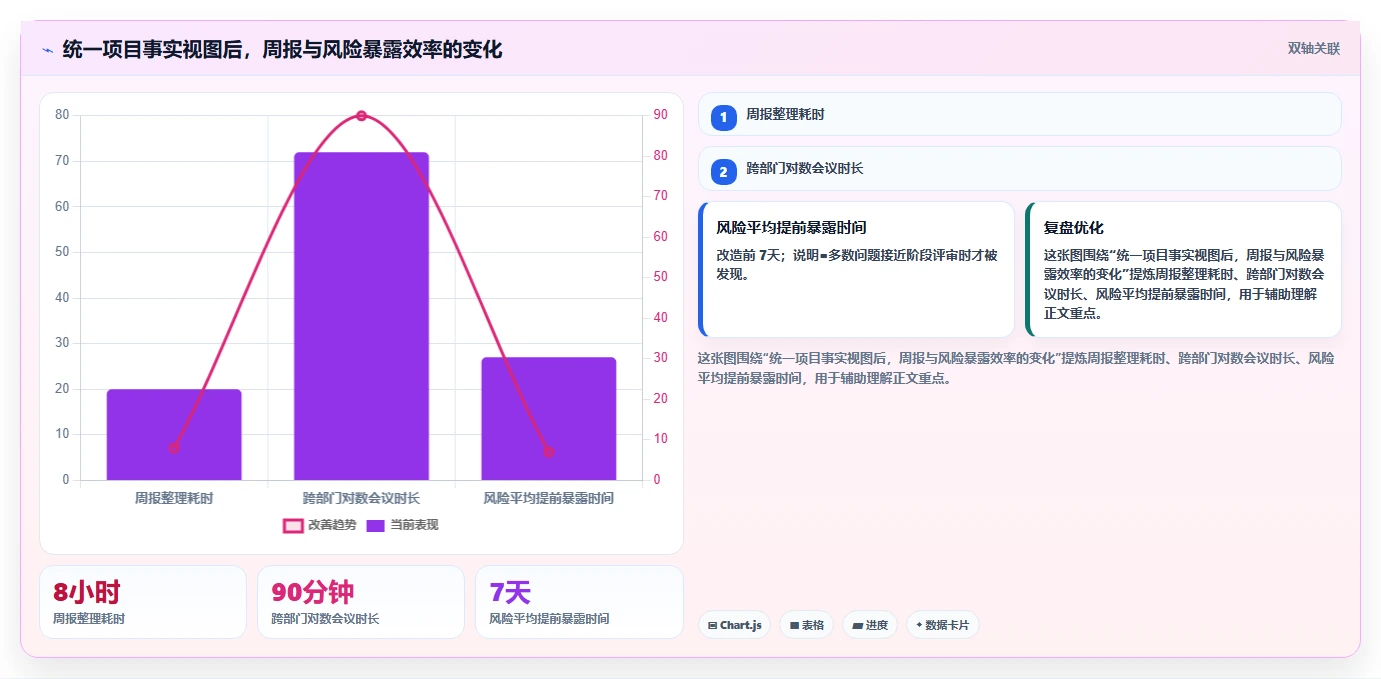Click the line point over 周报整理耗时
The width and height of the screenshot is (1381, 679).
pyautogui.click(x=174, y=448)
